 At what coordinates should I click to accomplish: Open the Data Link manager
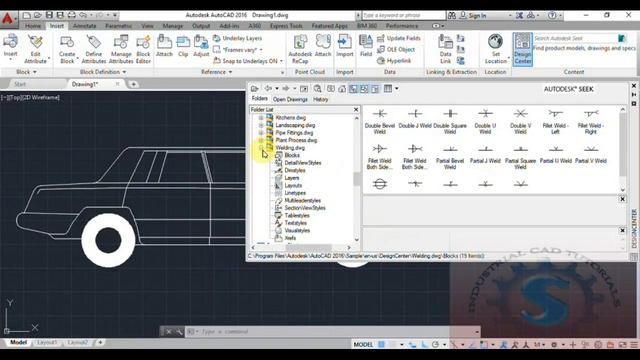[x=445, y=49]
